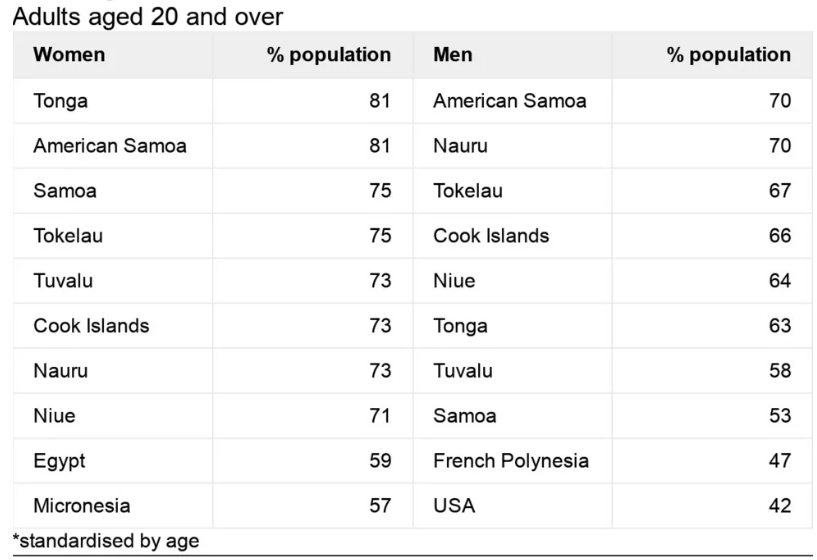Screen dimensions: 817x560
Task: Click the Adults aged 20 and over title
Action: pyautogui.click(x=147, y=17)
